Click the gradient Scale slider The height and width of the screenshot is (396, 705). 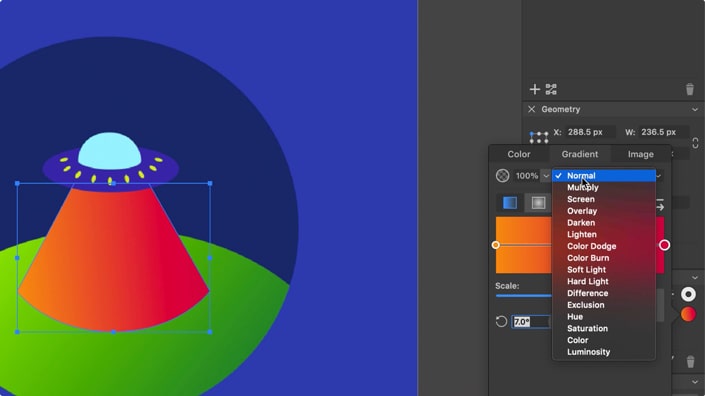[x=524, y=295]
